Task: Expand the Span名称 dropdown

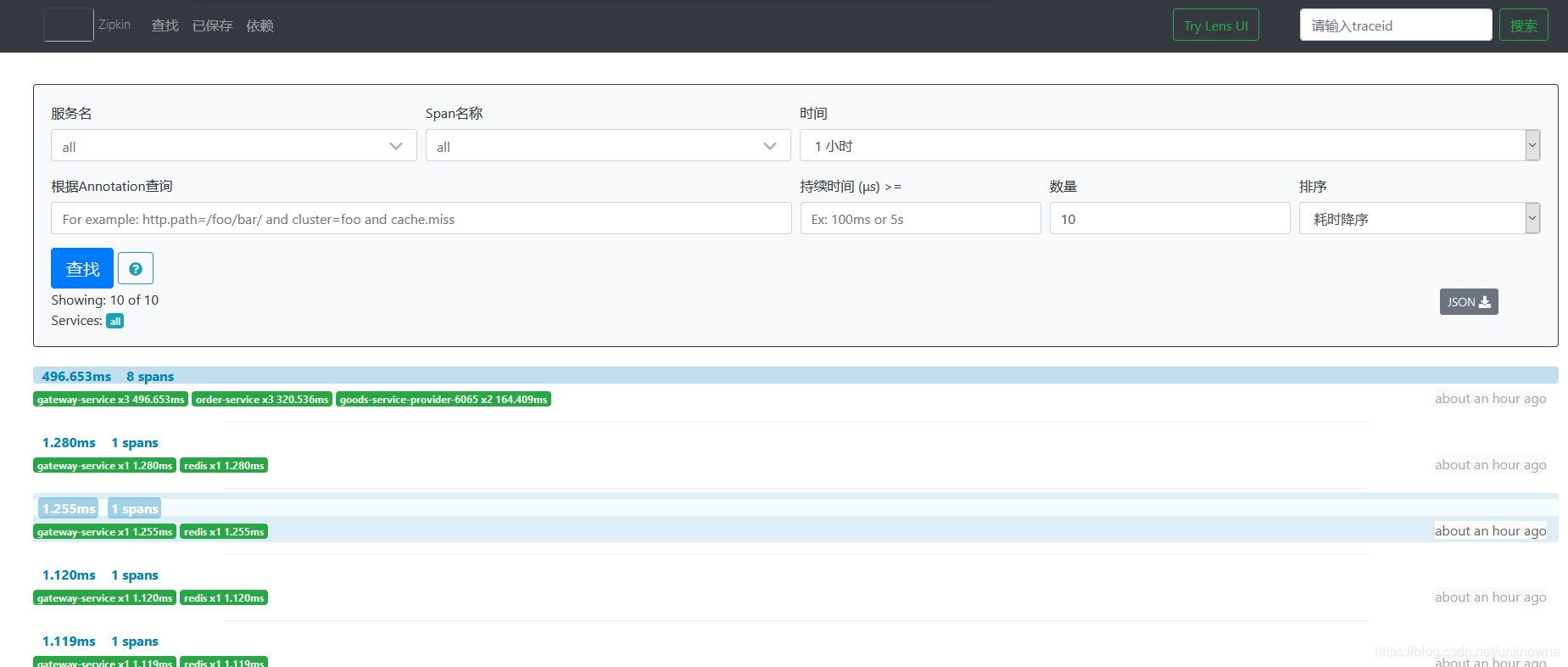Action: (x=608, y=146)
